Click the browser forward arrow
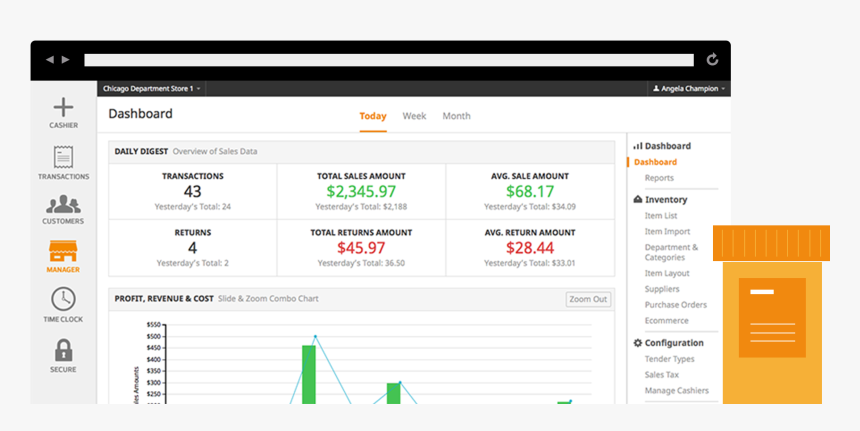Image resolution: width=860 pixels, height=431 pixels. pyautogui.click(x=65, y=60)
